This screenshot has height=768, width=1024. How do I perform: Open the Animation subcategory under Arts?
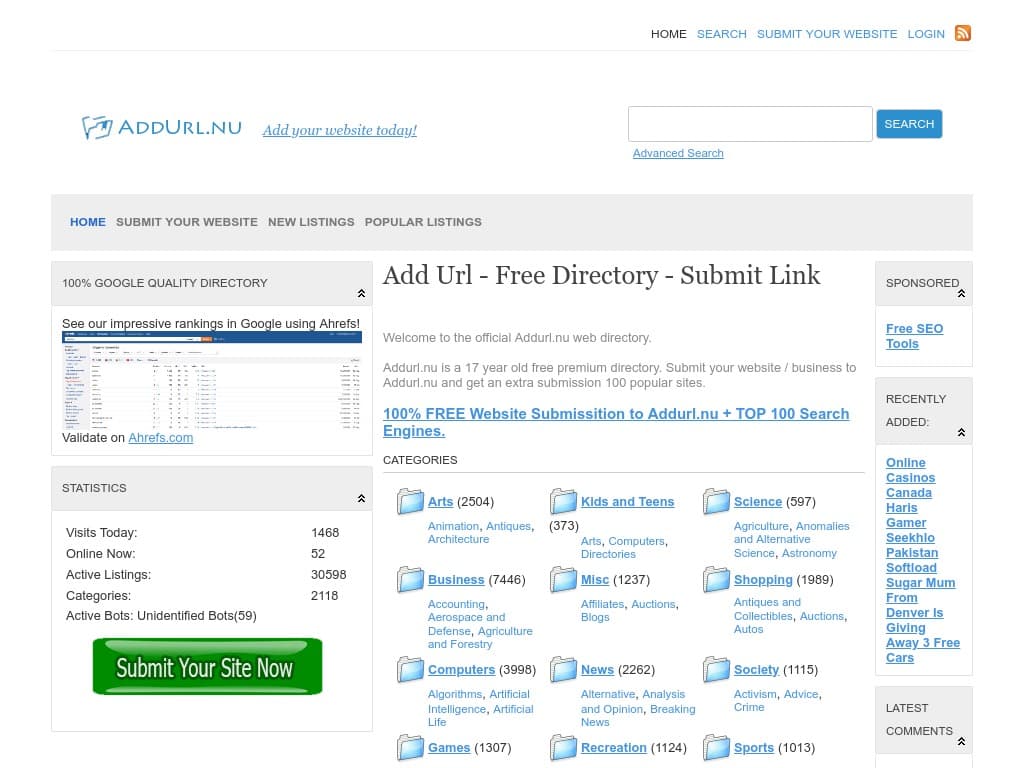453,526
